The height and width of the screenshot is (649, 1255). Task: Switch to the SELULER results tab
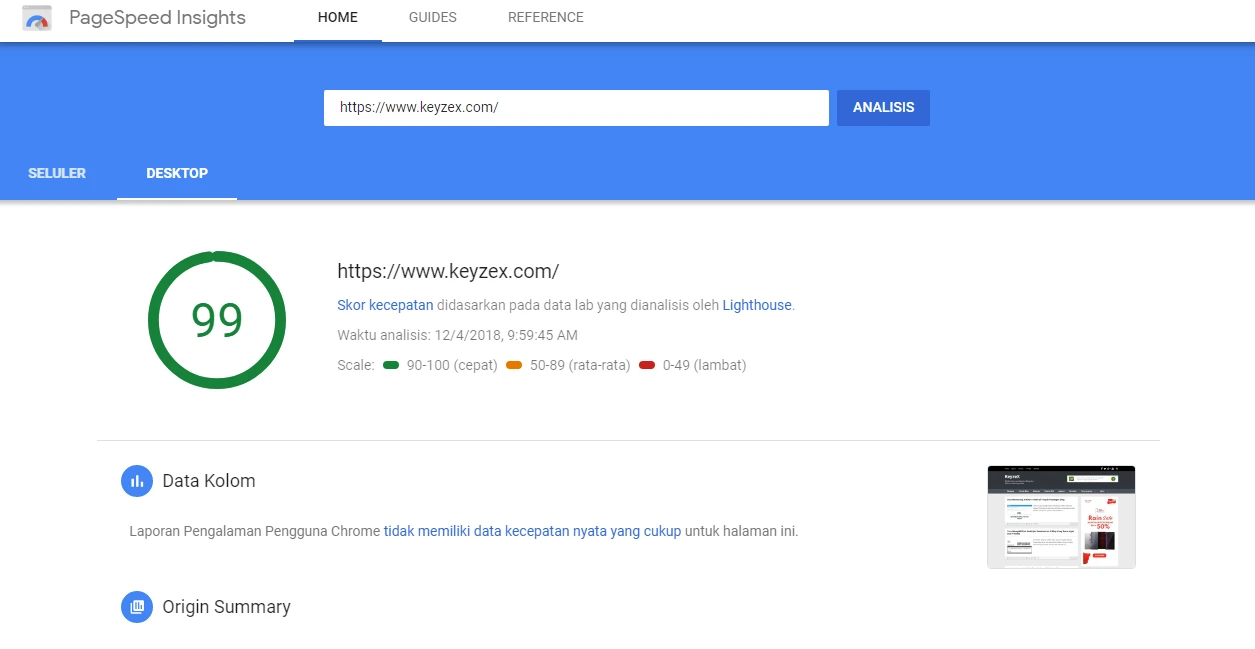point(57,173)
